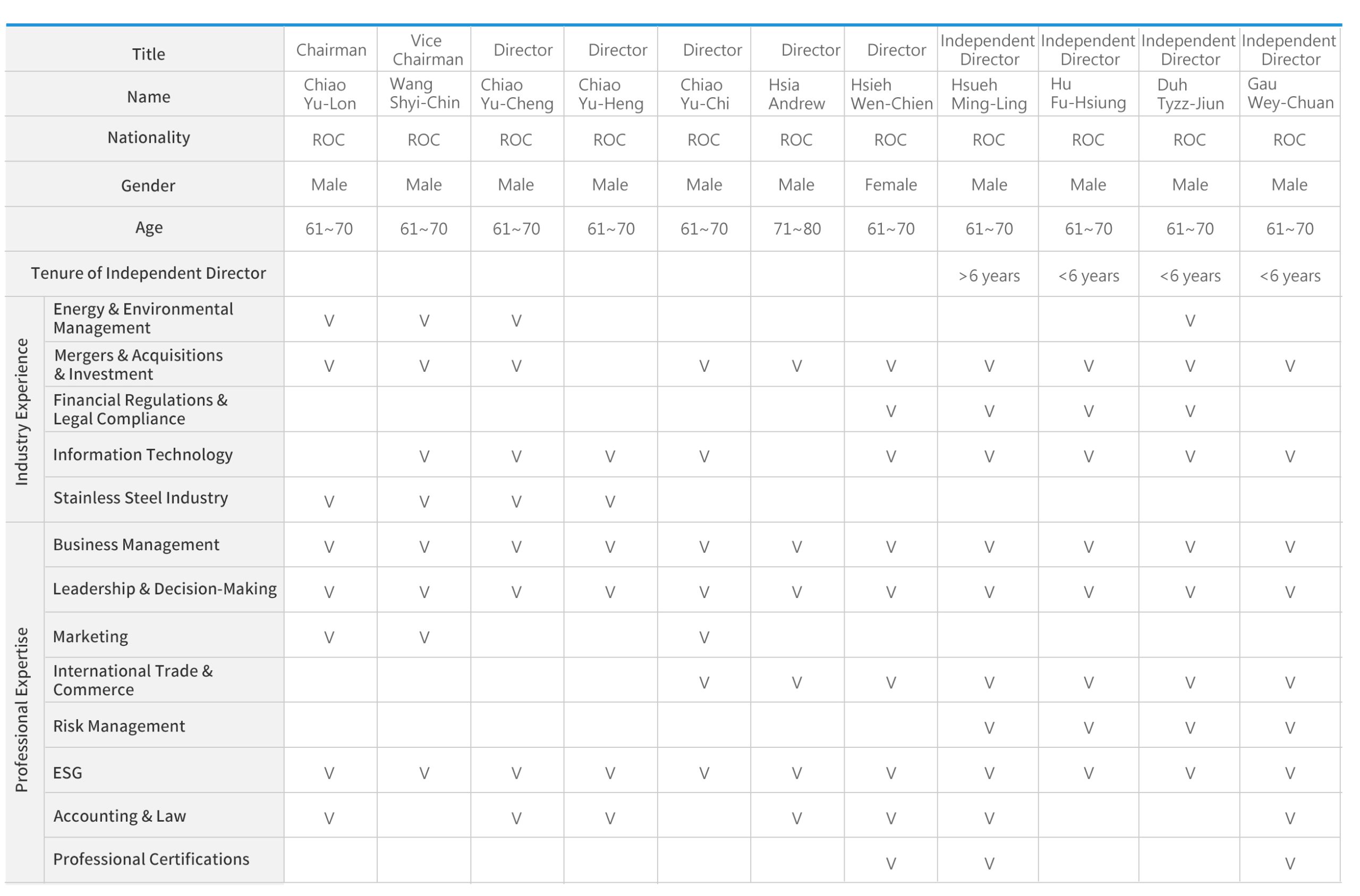Viewport: 1360px width, 896px height.
Task: Select the vertical 'Professional Expertise' group label
Action: click(x=22, y=710)
